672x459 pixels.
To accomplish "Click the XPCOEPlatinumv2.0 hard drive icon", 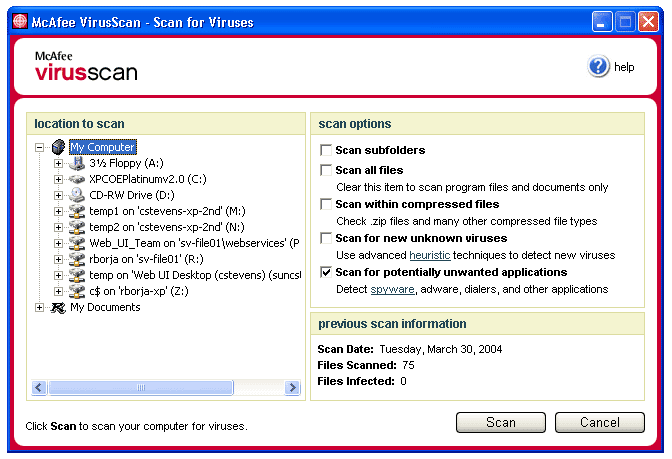I will click(x=77, y=179).
